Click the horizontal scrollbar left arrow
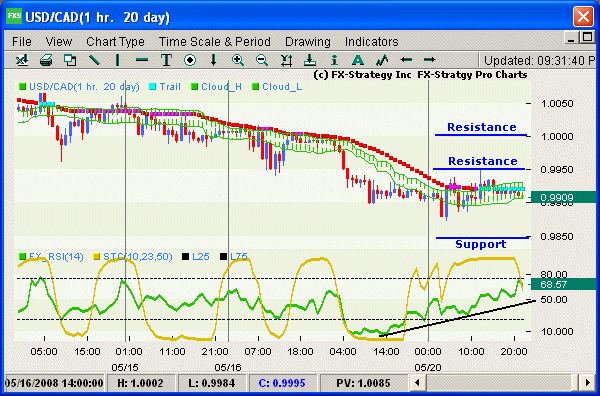600x396 pixels. (x=417, y=382)
